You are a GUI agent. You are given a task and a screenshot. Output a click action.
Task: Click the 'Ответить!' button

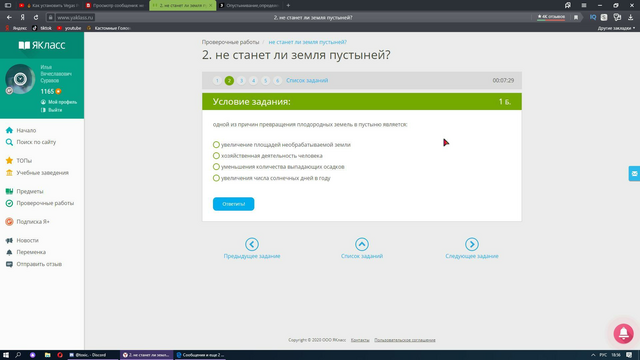pyautogui.click(x=233, y=204)
